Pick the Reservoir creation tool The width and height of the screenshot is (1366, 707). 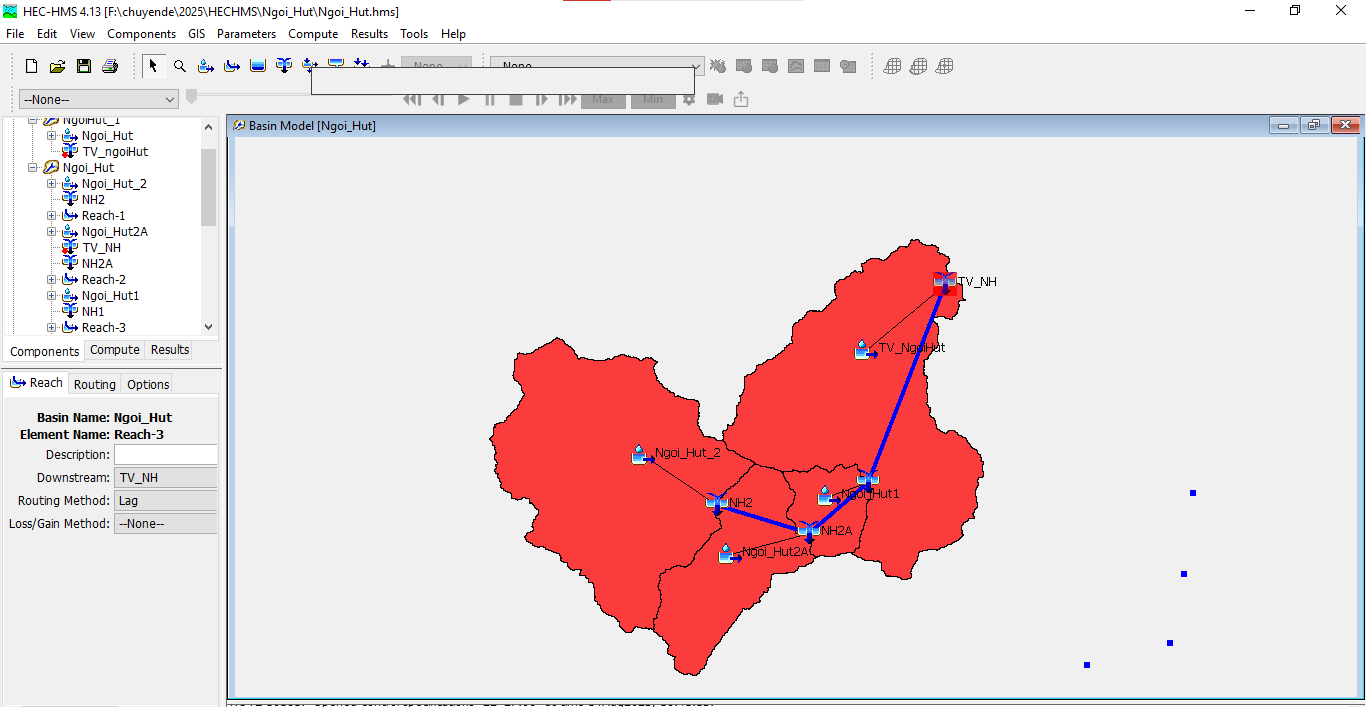point(258,67)
